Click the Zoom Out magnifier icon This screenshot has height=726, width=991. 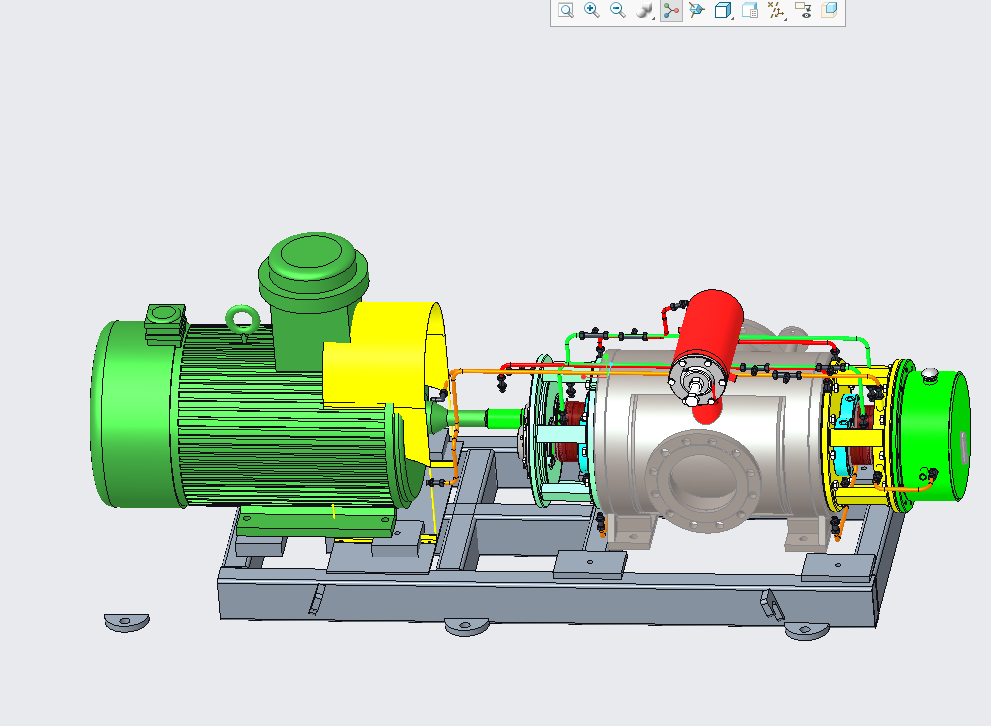point(617,10)
